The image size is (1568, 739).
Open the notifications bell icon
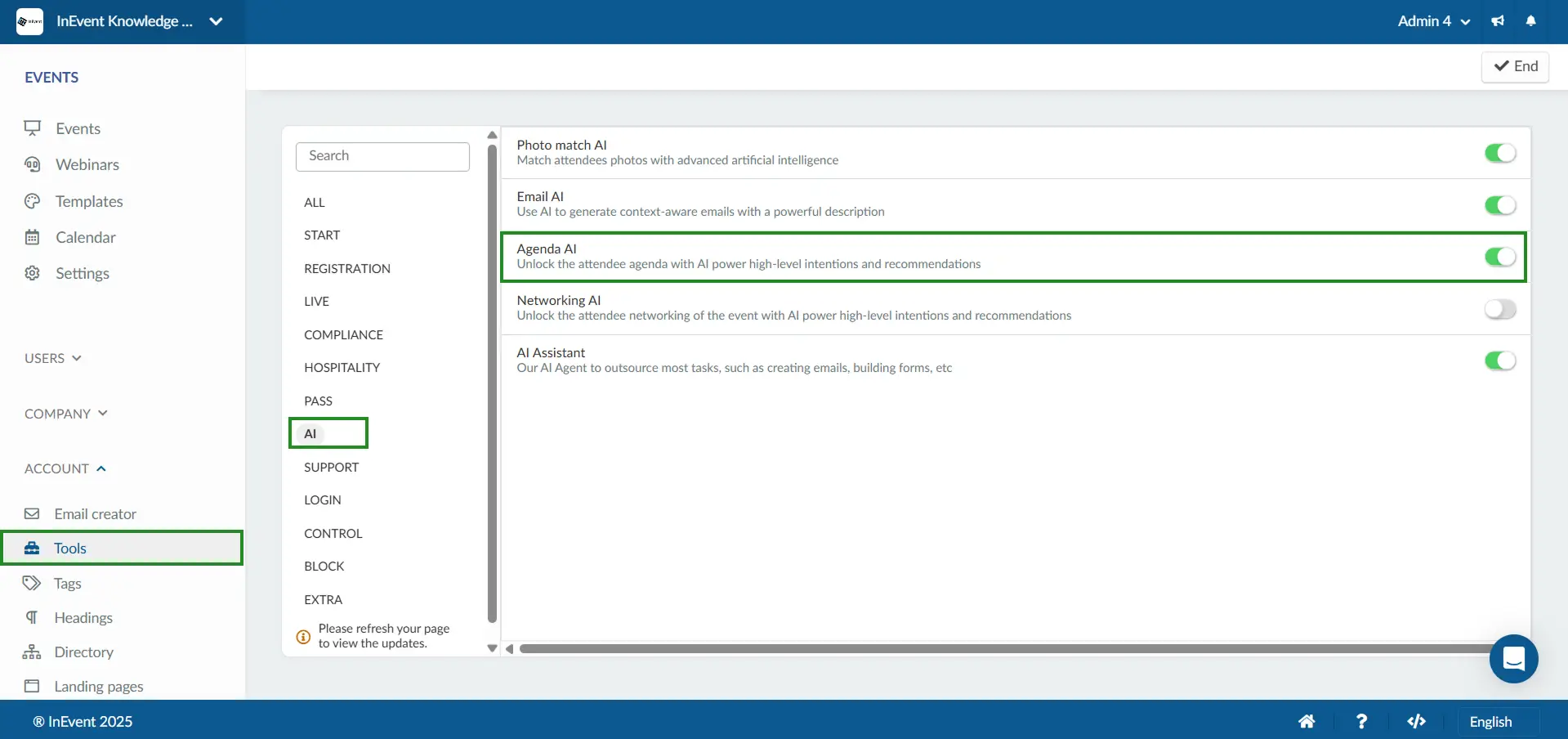pyautogui.click(x=1531, y=21)
